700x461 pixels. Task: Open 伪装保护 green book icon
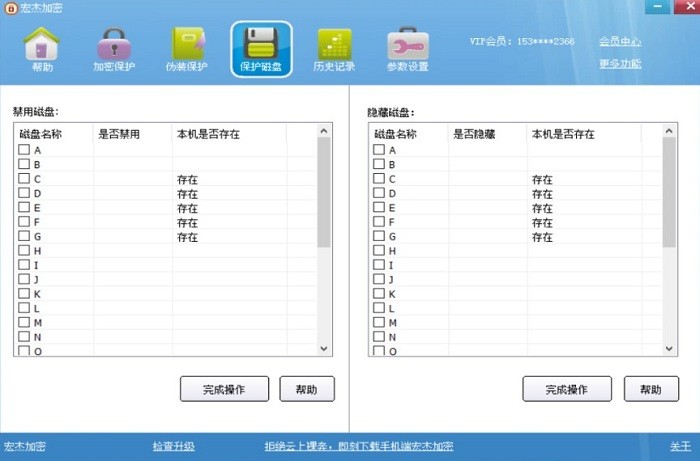[187, 49]
